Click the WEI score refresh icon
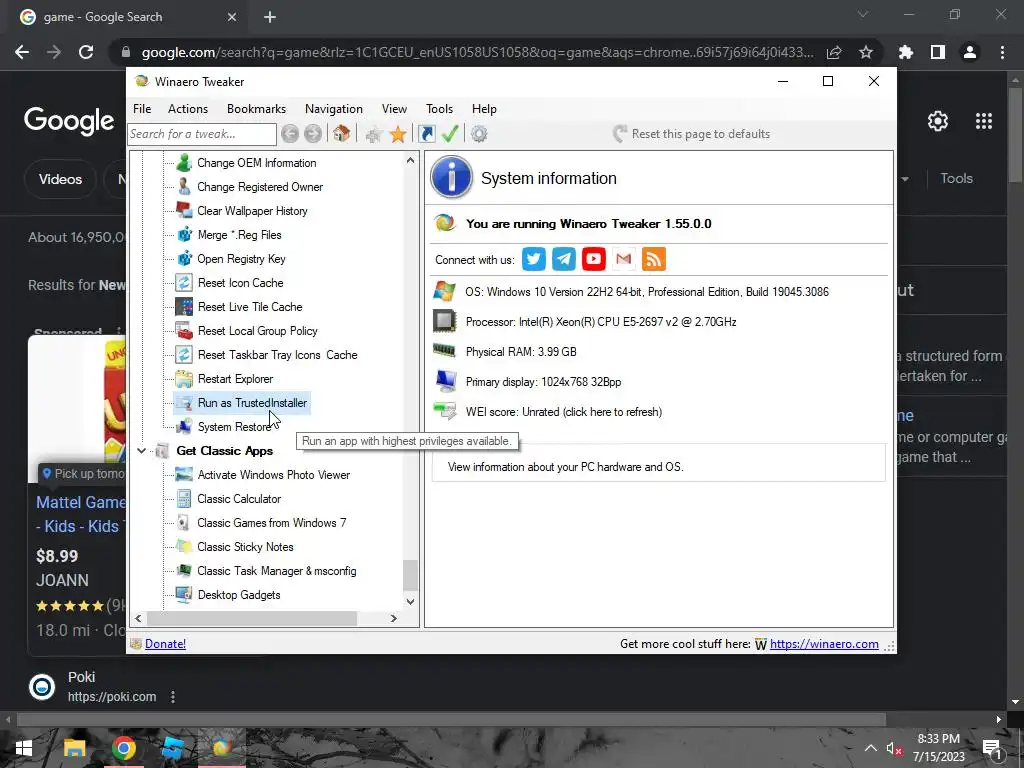1024x768 pixels. (x=445, y=411)
